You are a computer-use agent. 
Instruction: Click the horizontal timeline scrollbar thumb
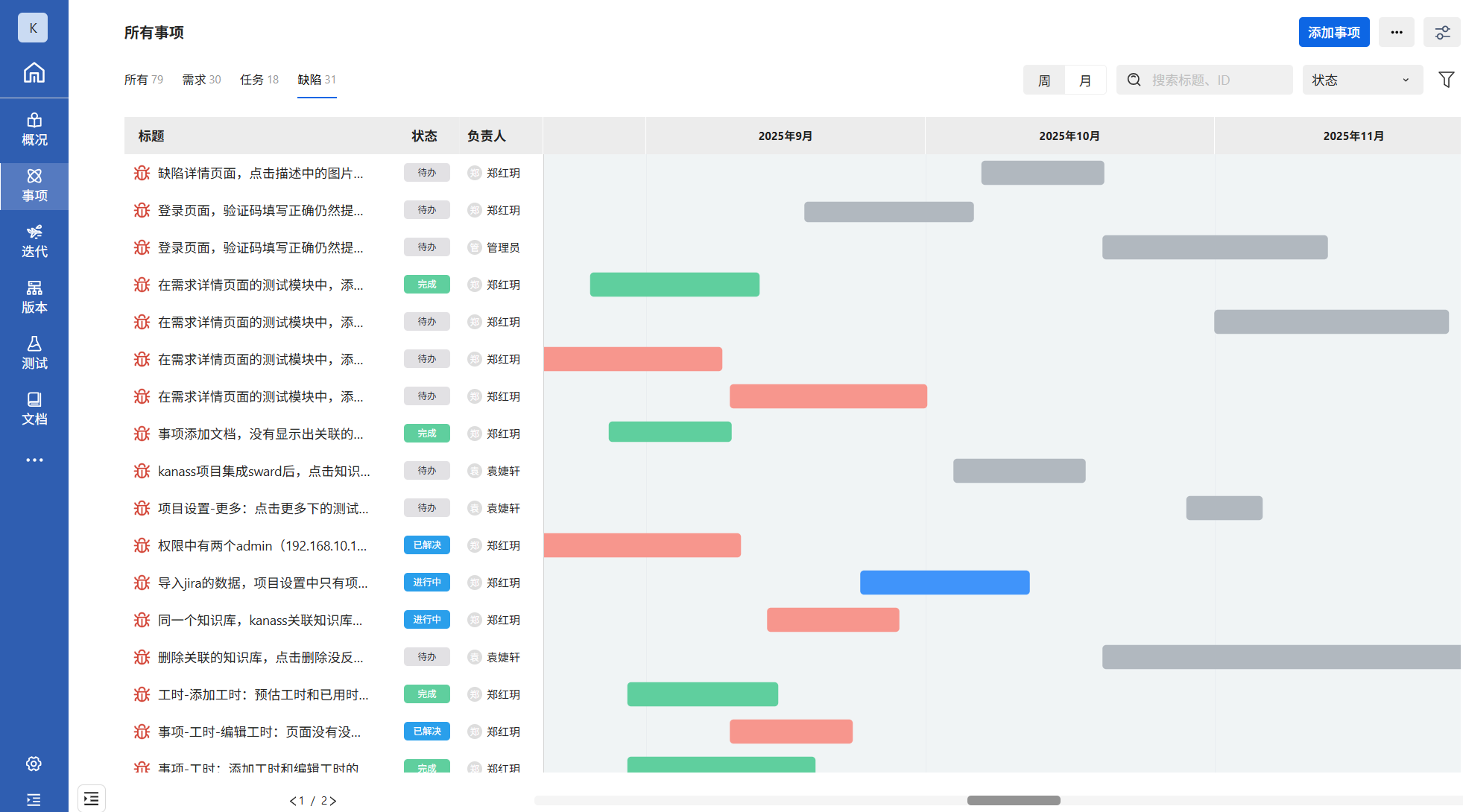tap(1013, 800)
